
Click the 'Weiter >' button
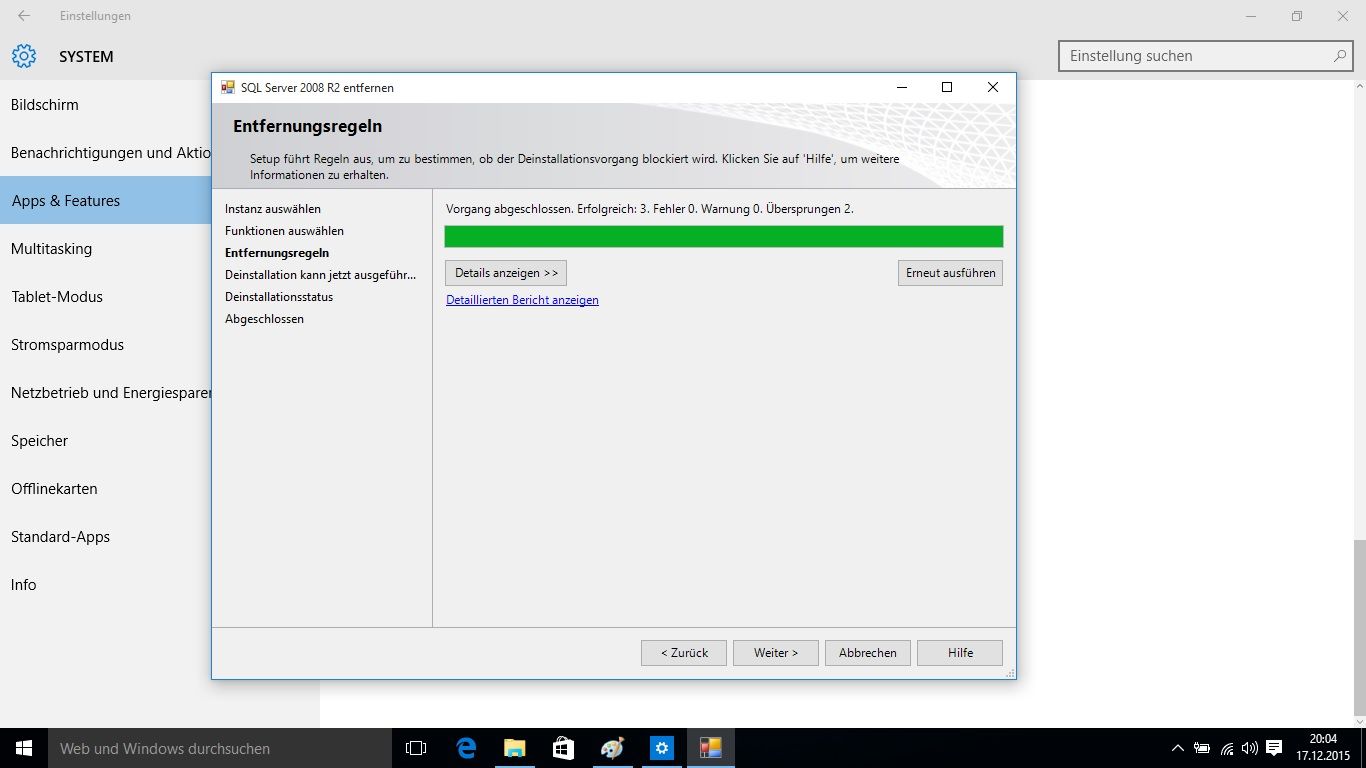tap(776, 653)
